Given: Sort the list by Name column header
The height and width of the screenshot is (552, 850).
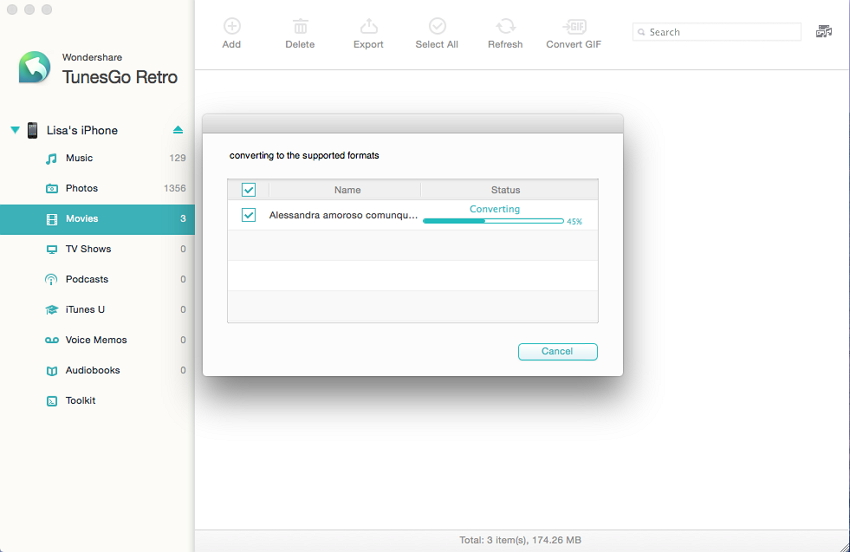Looking at the screenshot, I should point(347,190).
